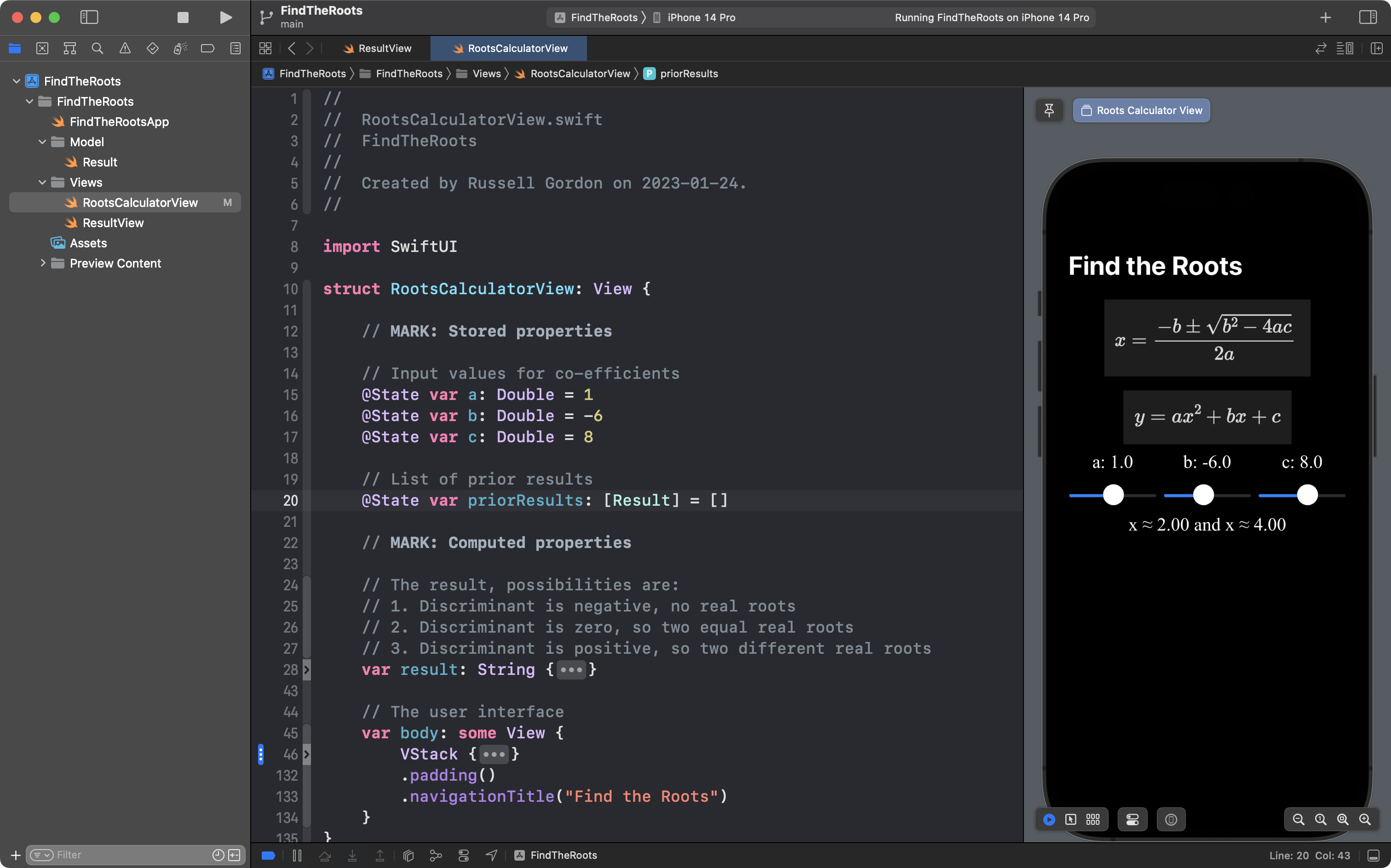The image size is (1391, 868).
Task: Click the canvas preview pin icon
Action: tap(1049, 110)
